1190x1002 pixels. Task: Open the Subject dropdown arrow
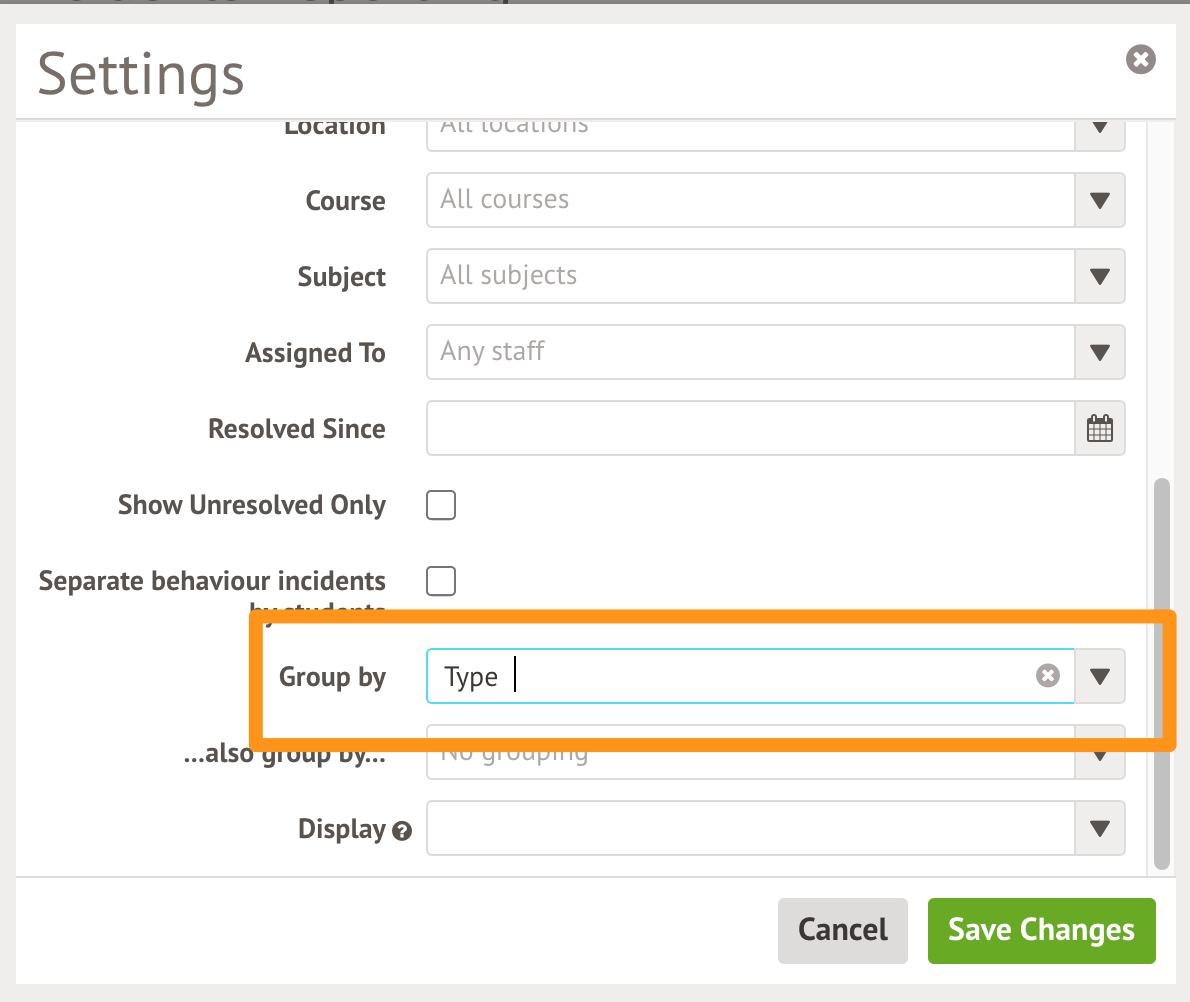[x=1100, y=277]
